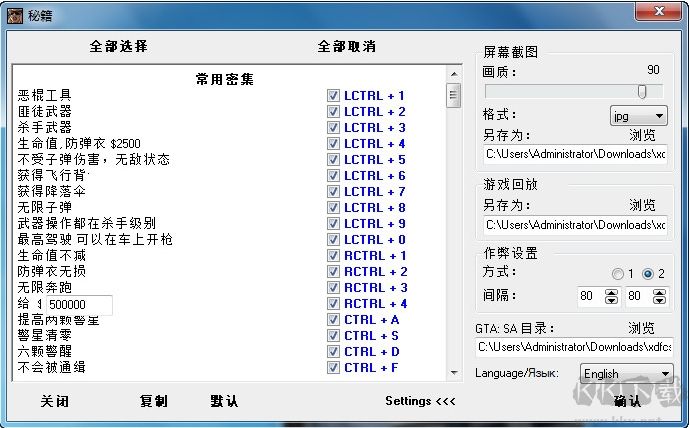Select cheat method radio option 1

[617, 274]
